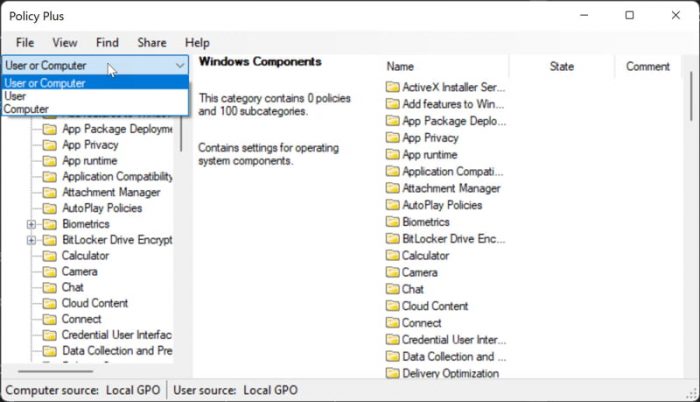Select the Cloud Content folder icon in list

pos(392,306)
